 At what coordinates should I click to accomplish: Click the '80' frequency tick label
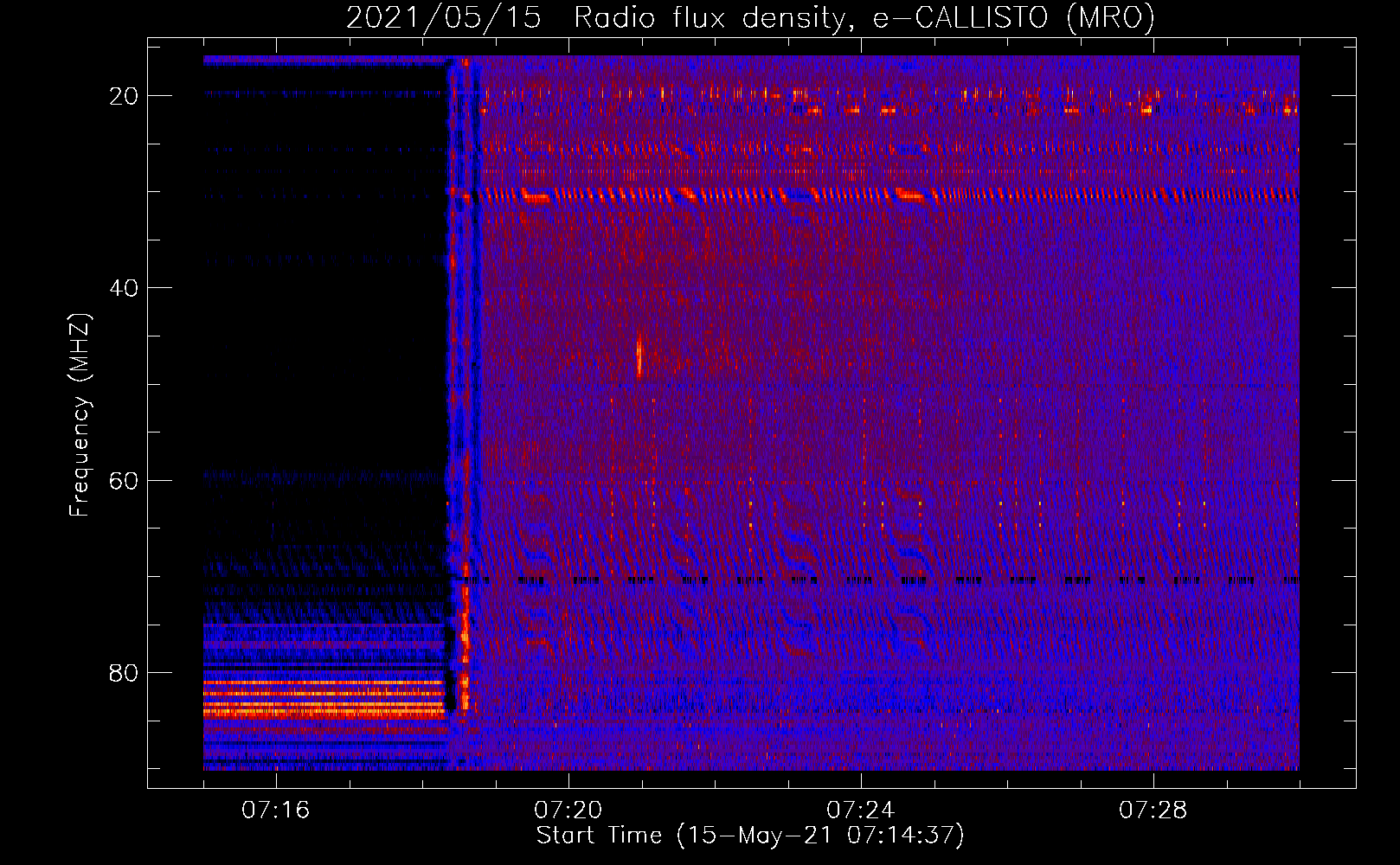click(x=125, y=672)
